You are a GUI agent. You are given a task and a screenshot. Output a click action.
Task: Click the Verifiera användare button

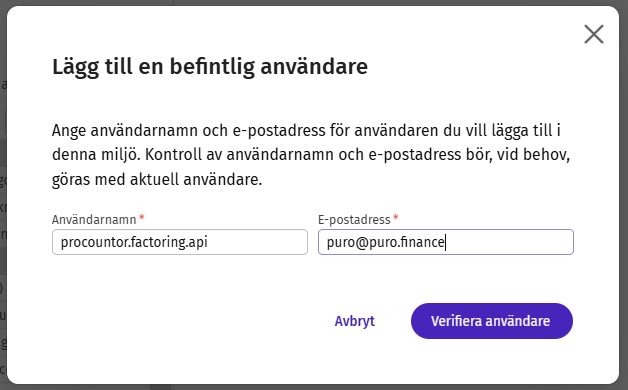pos(491,321)
